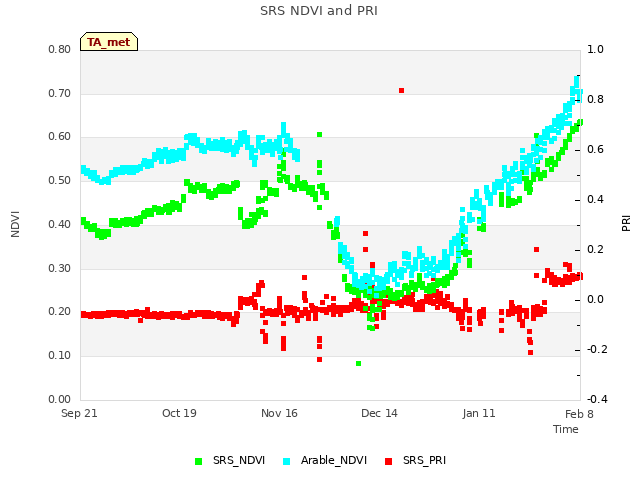Click the NDVI left axis title
The width and height of the screenshot is (640, 480).
pos(15,224)
